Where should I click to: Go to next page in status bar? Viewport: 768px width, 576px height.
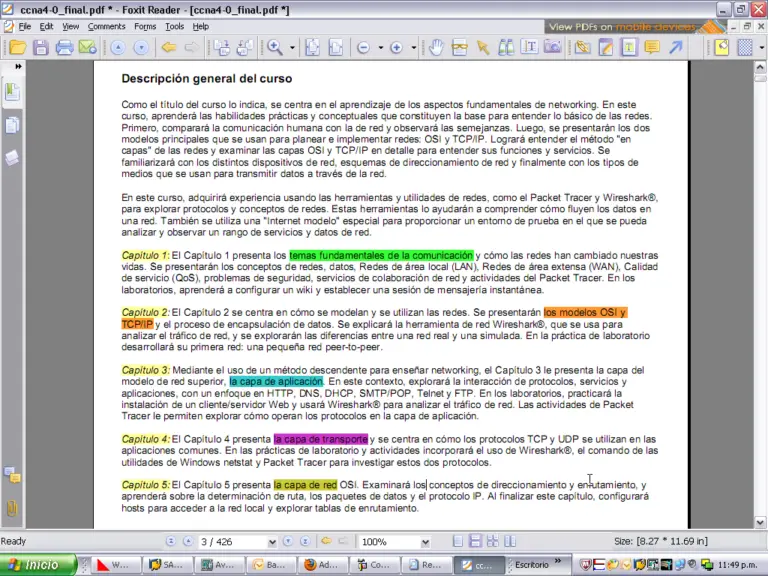pyautogui.click(x=288, y=541)
